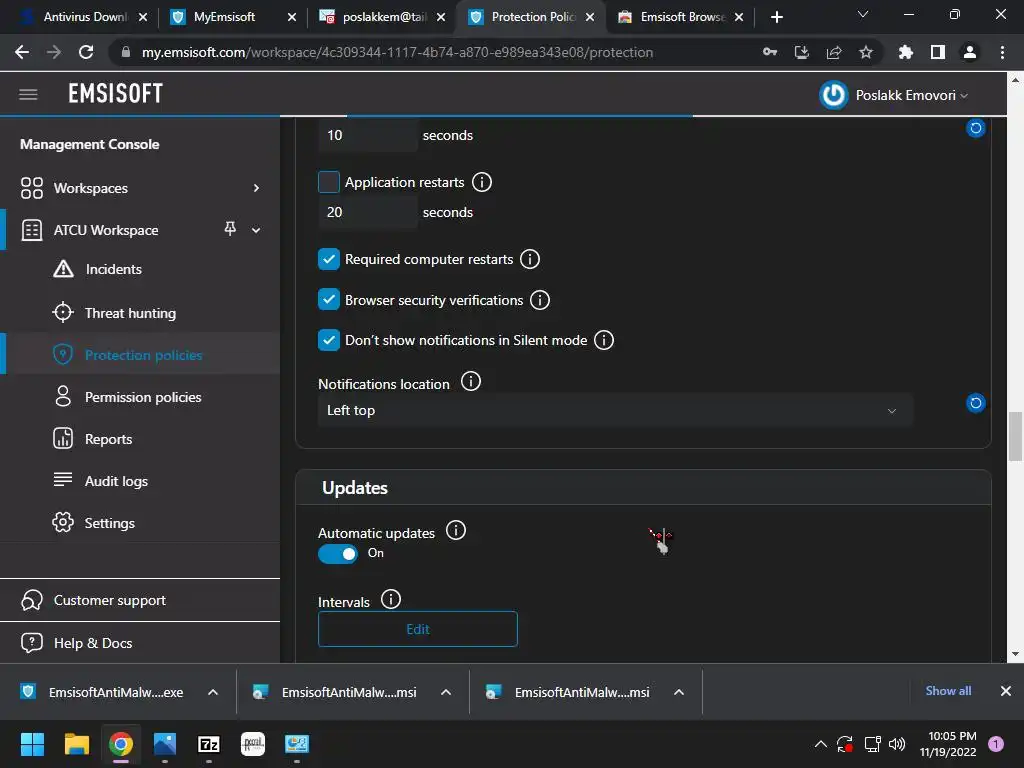This screenshot has height=768, width=1024.
Task: Open workspace Settings
Action: (x=110, y=523)
